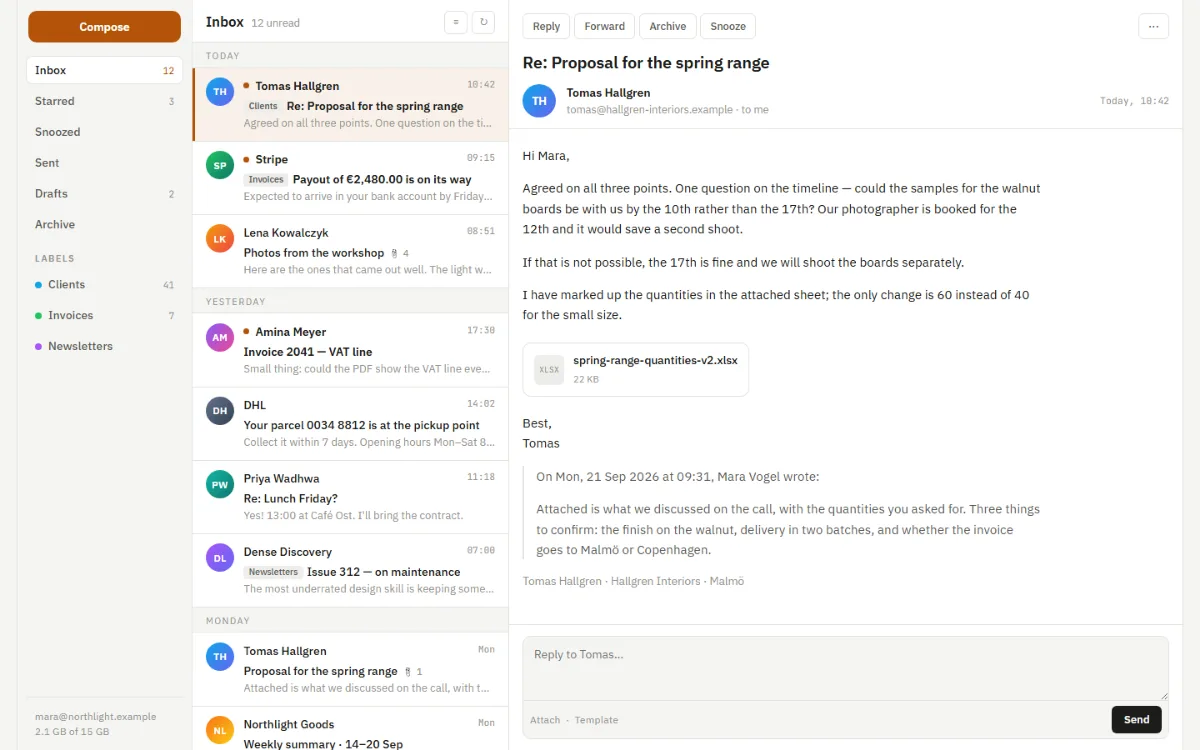The image size is (1200, 750).
Task: Click the Tomas Hallgren signature line
Action: tap(633, 581)
